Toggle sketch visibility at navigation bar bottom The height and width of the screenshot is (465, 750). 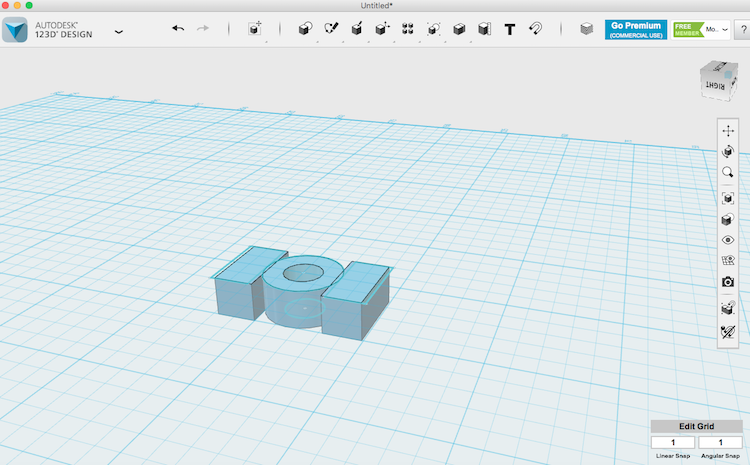[x=728, y=332]
